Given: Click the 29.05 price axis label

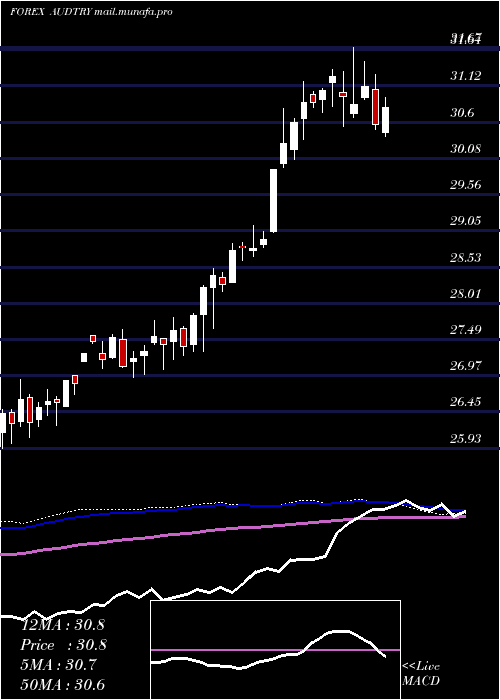Looking at the screenshot, I should point(466,221).
